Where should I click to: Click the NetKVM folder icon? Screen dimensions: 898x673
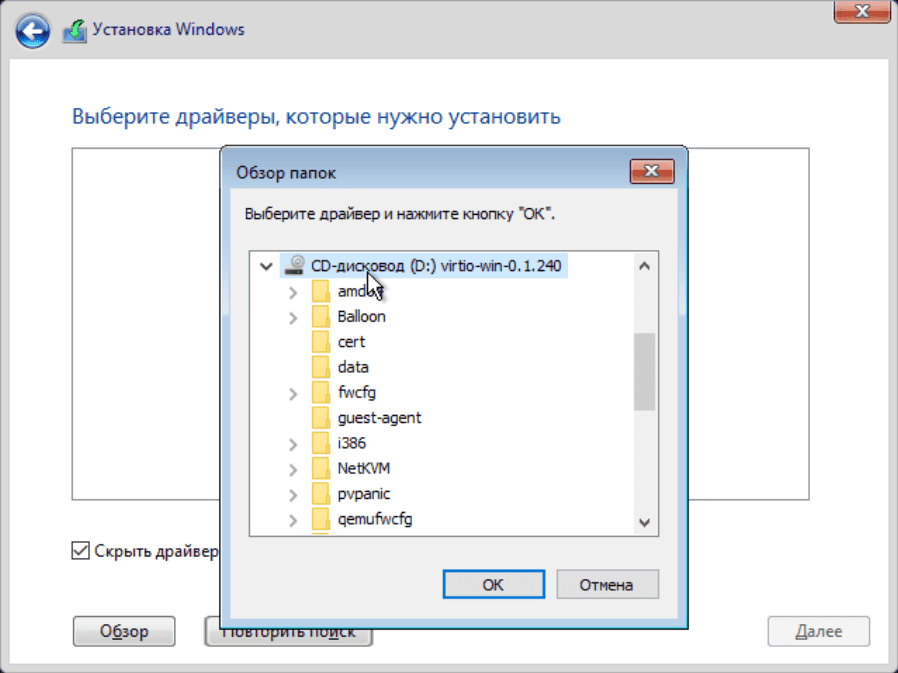click(321, 469)
